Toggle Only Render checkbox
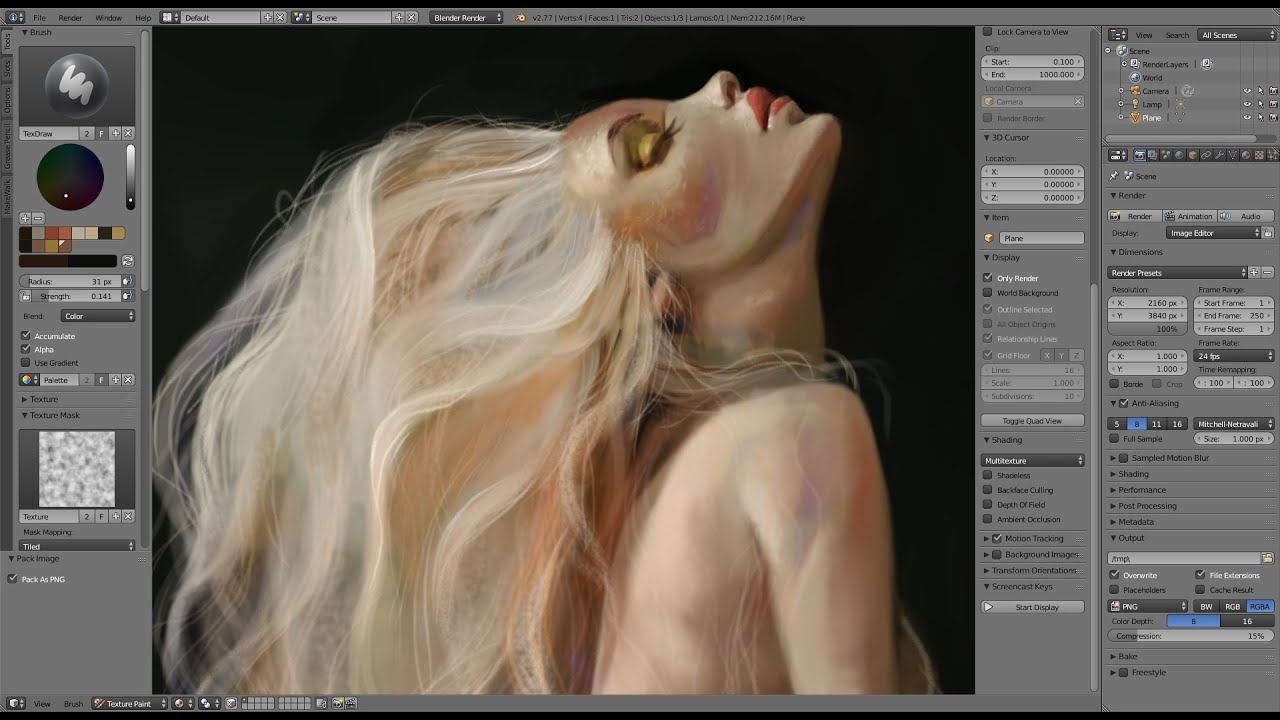Viewport: 1280px width, 720px height. click(988, 278)
